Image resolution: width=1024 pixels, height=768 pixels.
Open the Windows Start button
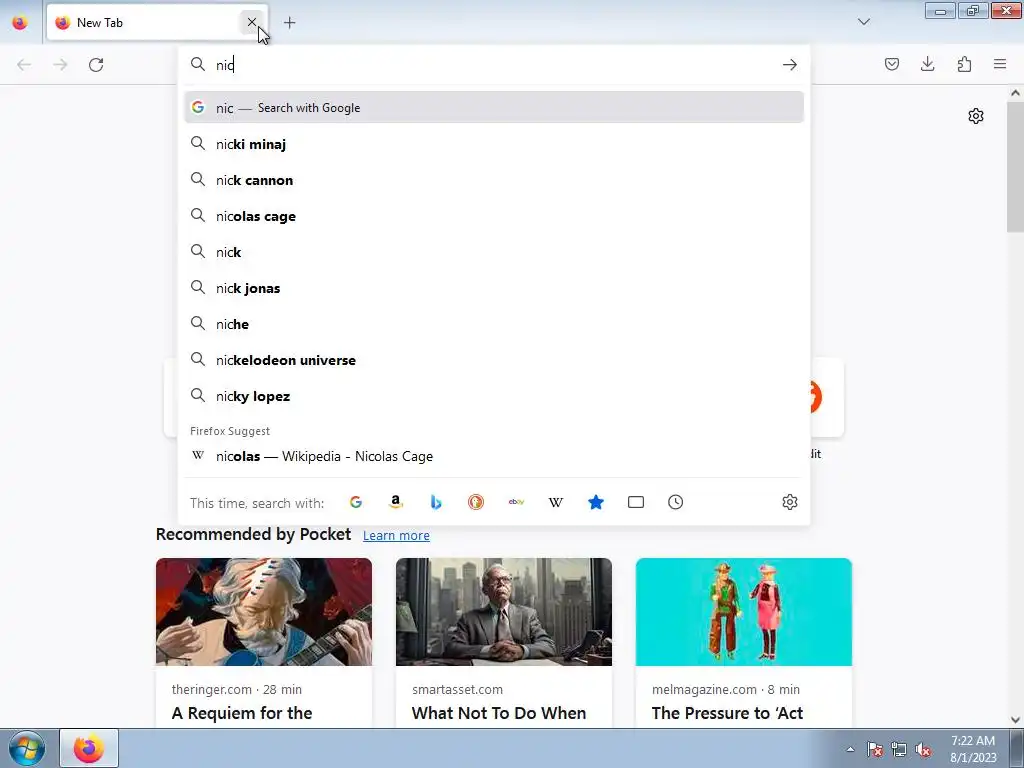(x=27, y=748)
